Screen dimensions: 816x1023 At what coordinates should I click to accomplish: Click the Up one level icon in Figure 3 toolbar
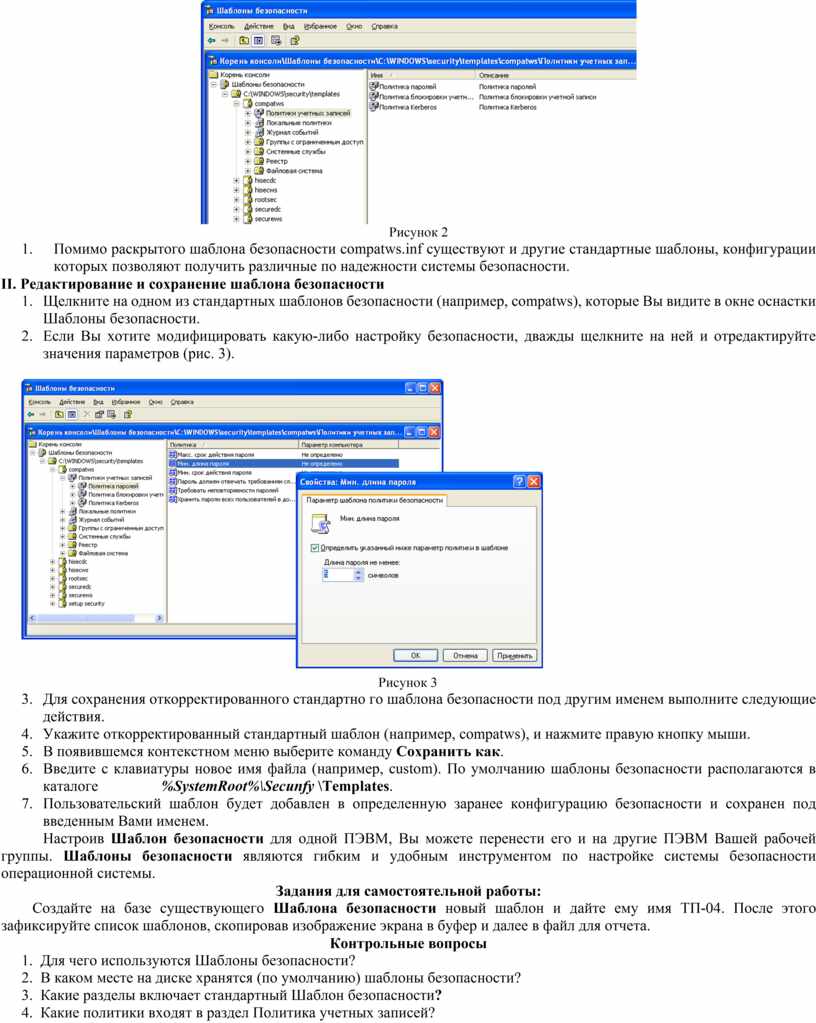(59, 414)
